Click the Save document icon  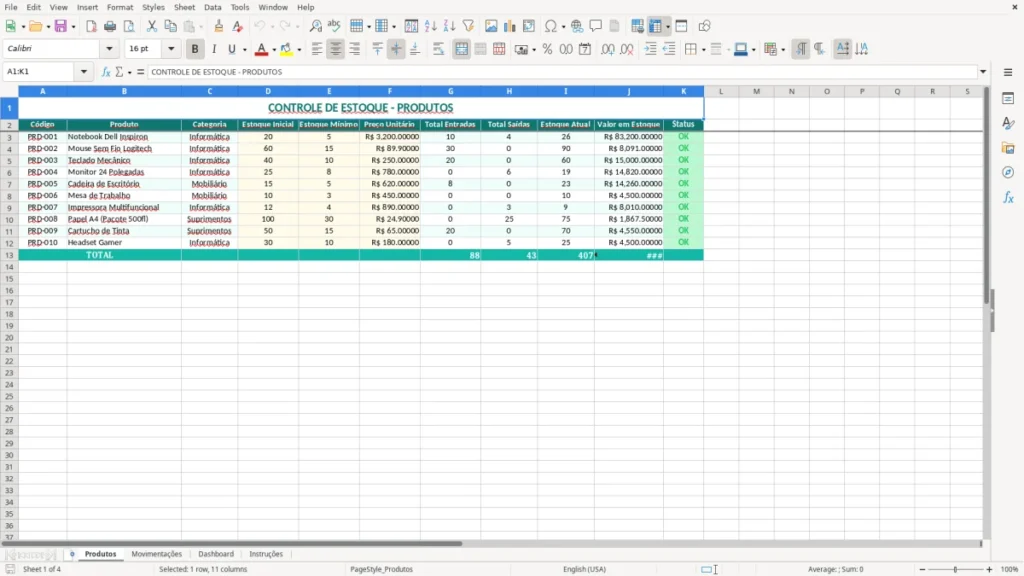pos(61,26)
